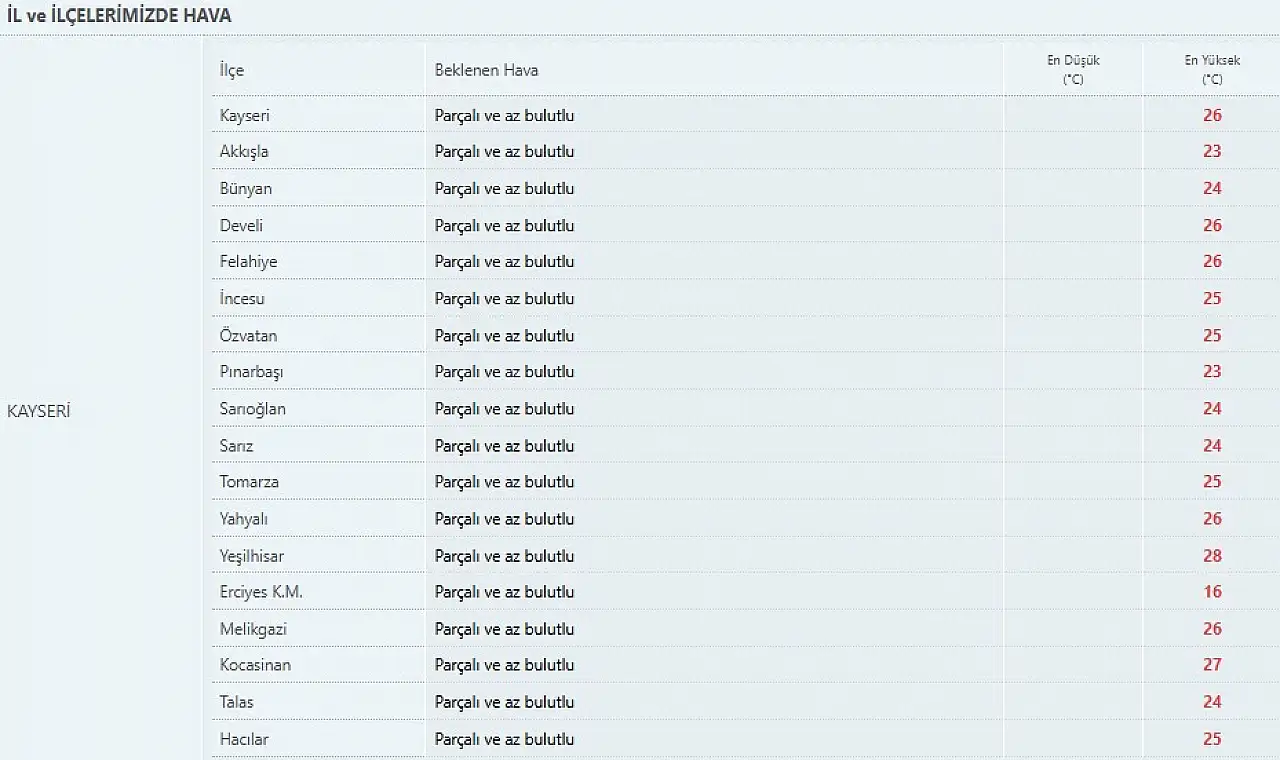Viewport: 1280px width, 760px height.
Task: Click Develi's high temperature 26
Action: [1212, 226]
